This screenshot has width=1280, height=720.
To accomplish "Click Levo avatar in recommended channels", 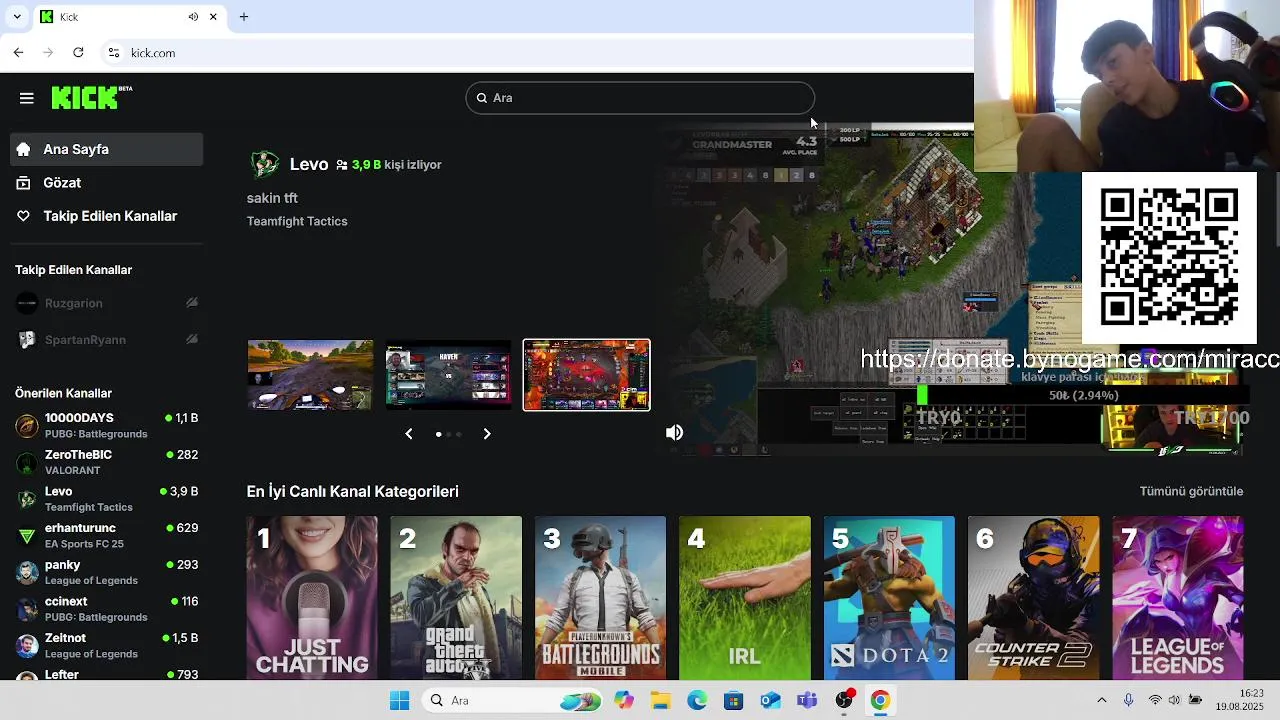I will [27, 499].
